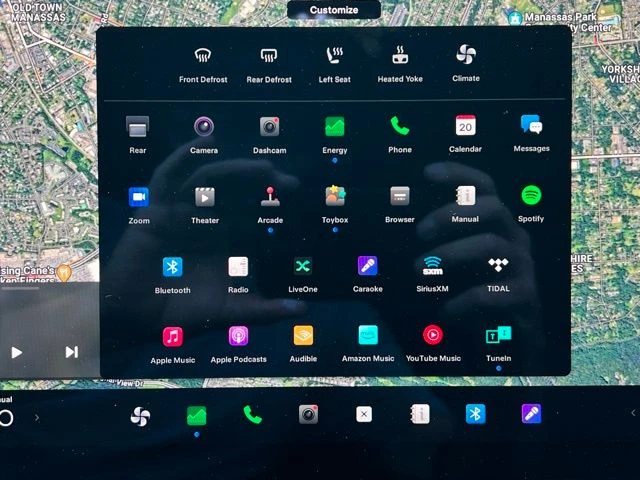Tap the Phone icon in bottom dock
The width and height of the screenshot is (640, 480).
pyautogui.click(x=253, y=415)
